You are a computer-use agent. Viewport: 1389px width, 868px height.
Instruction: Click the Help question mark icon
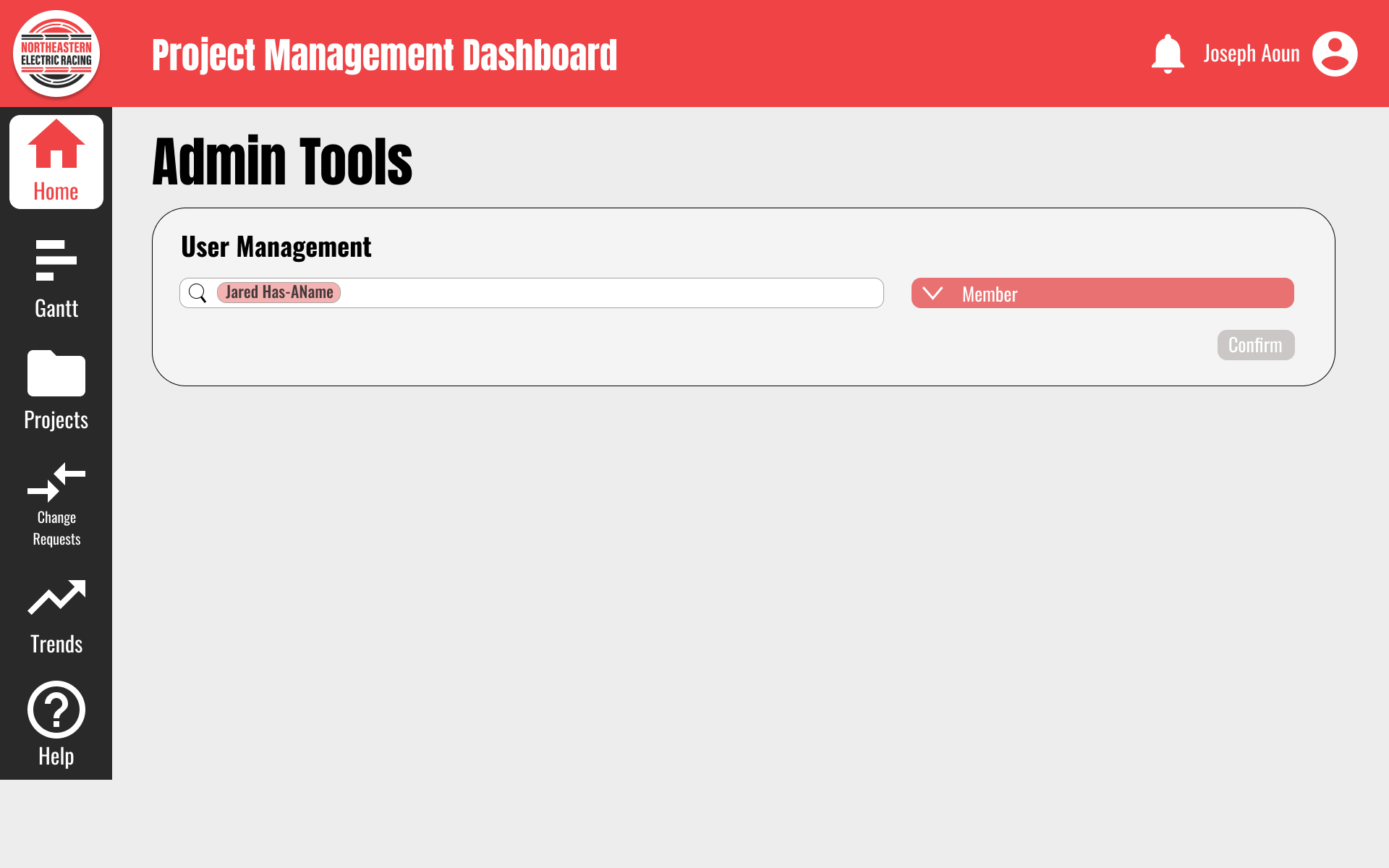(x=56, y=710)
